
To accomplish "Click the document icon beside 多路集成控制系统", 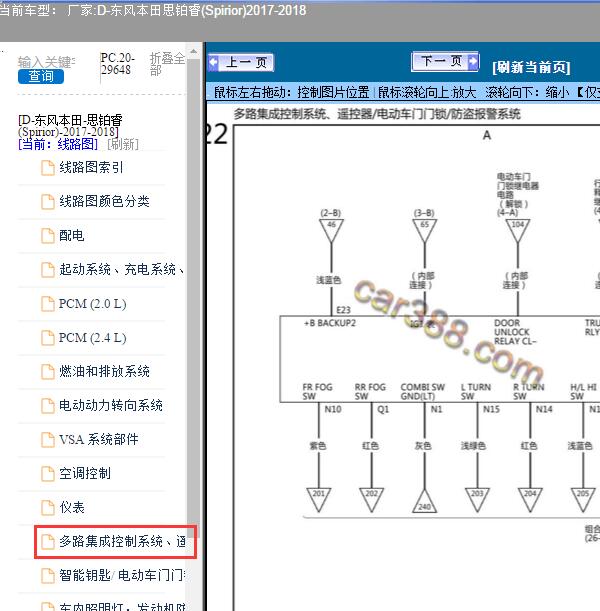I will coord(48,542).
